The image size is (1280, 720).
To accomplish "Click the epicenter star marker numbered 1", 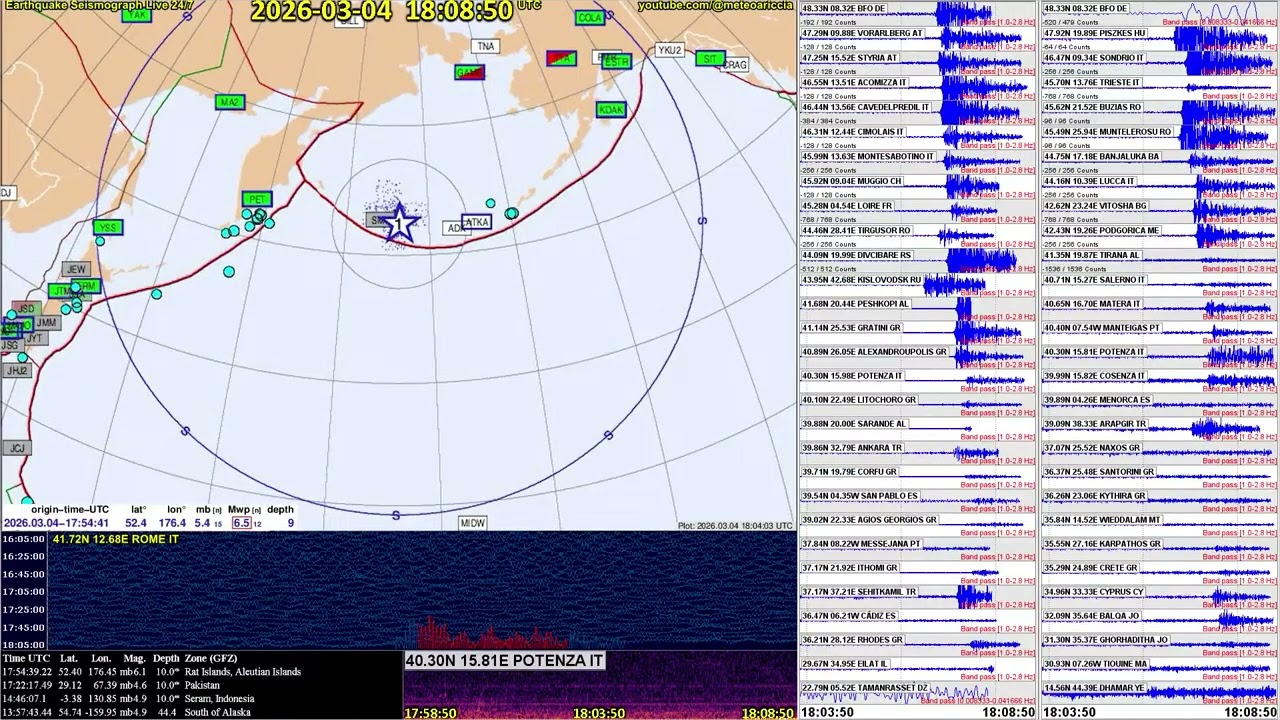I will pyautogui.click(x=400, y=223).
